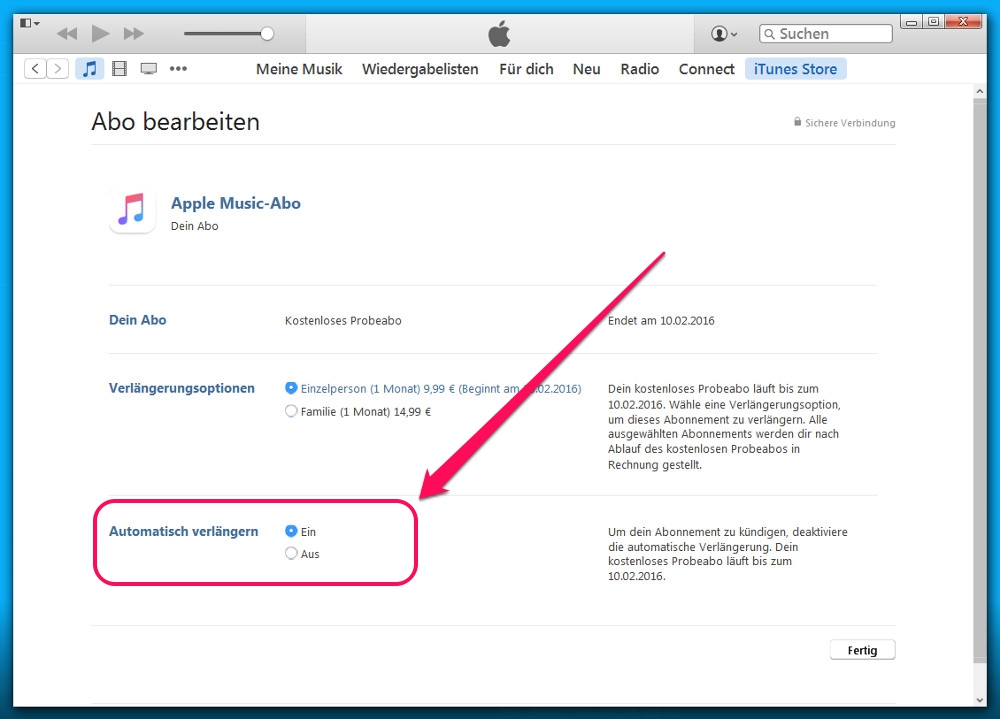The height and width of the screenshot is (719, 1000).
Task: Open the iTunes menu in top-left corner
Action: (29, 22)
